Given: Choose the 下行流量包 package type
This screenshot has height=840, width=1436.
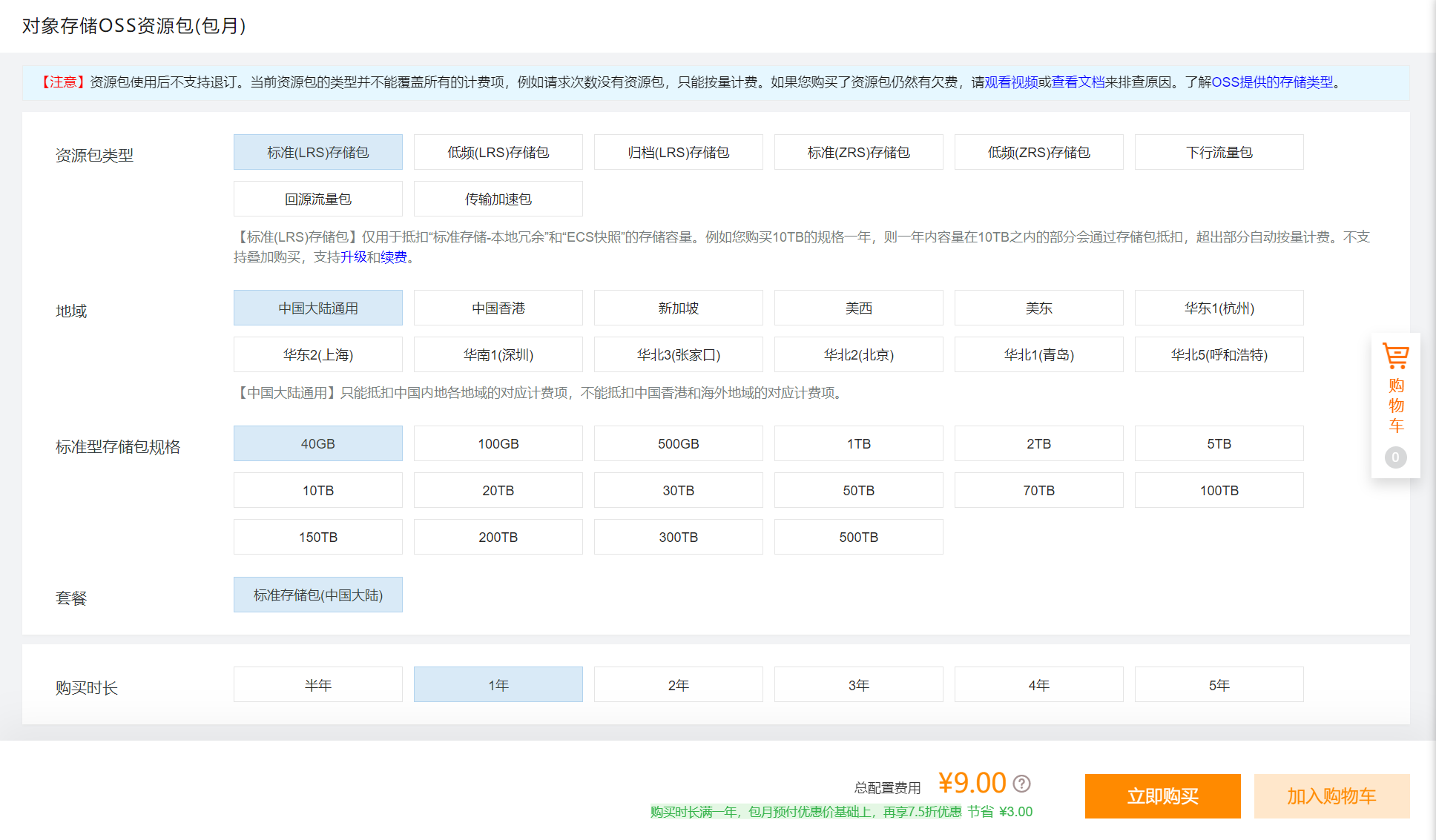Looking at the screenshot, I should tap(1219, 153).
